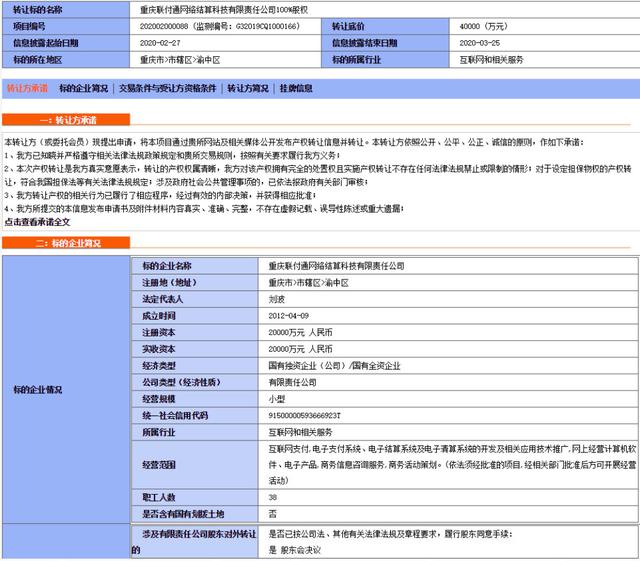This screenshot has height=561, width=640.
Task: Select company name 重庆联付通网络结算科技有限责任公司 in details table
Action: pyautogui.click(x=336, y=266)
